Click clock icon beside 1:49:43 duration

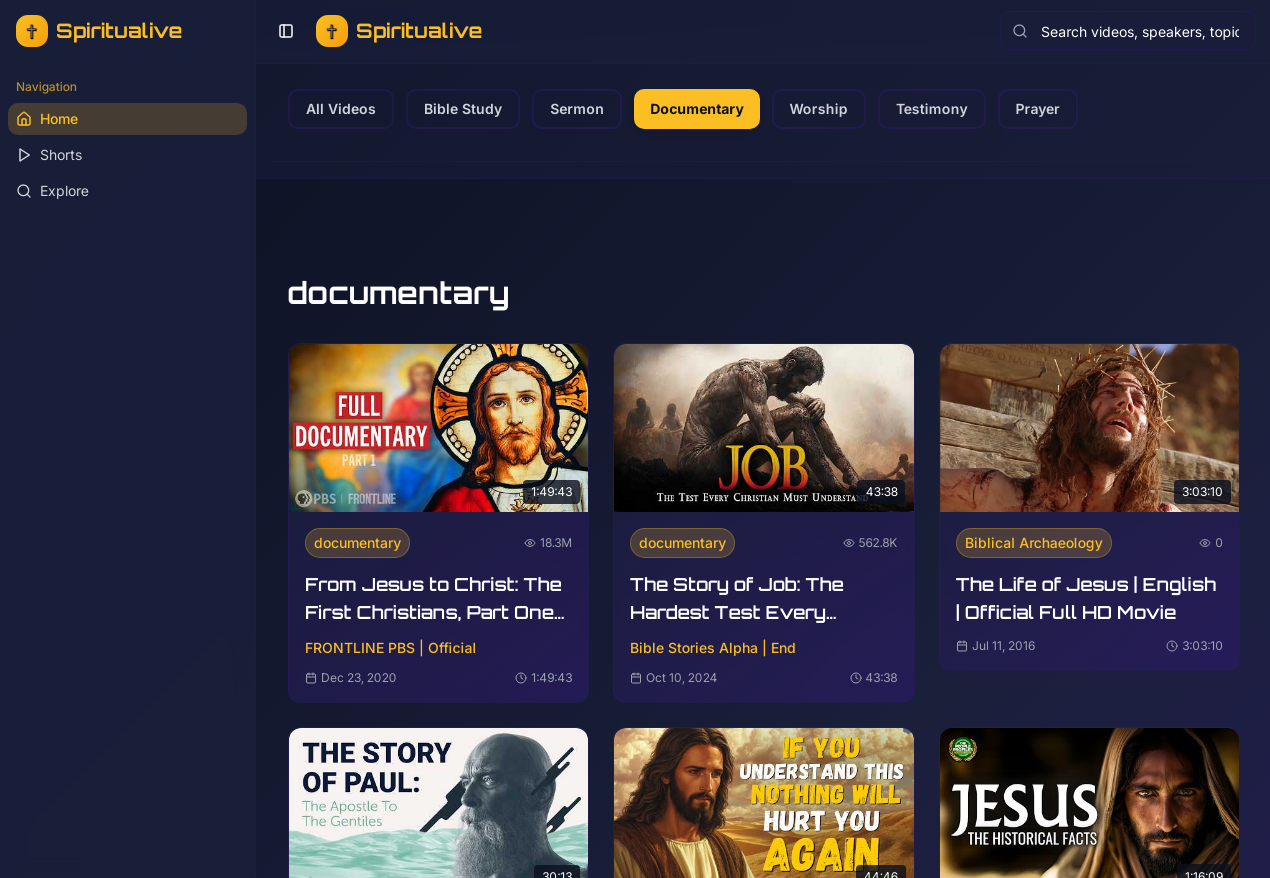pos(521,678)
